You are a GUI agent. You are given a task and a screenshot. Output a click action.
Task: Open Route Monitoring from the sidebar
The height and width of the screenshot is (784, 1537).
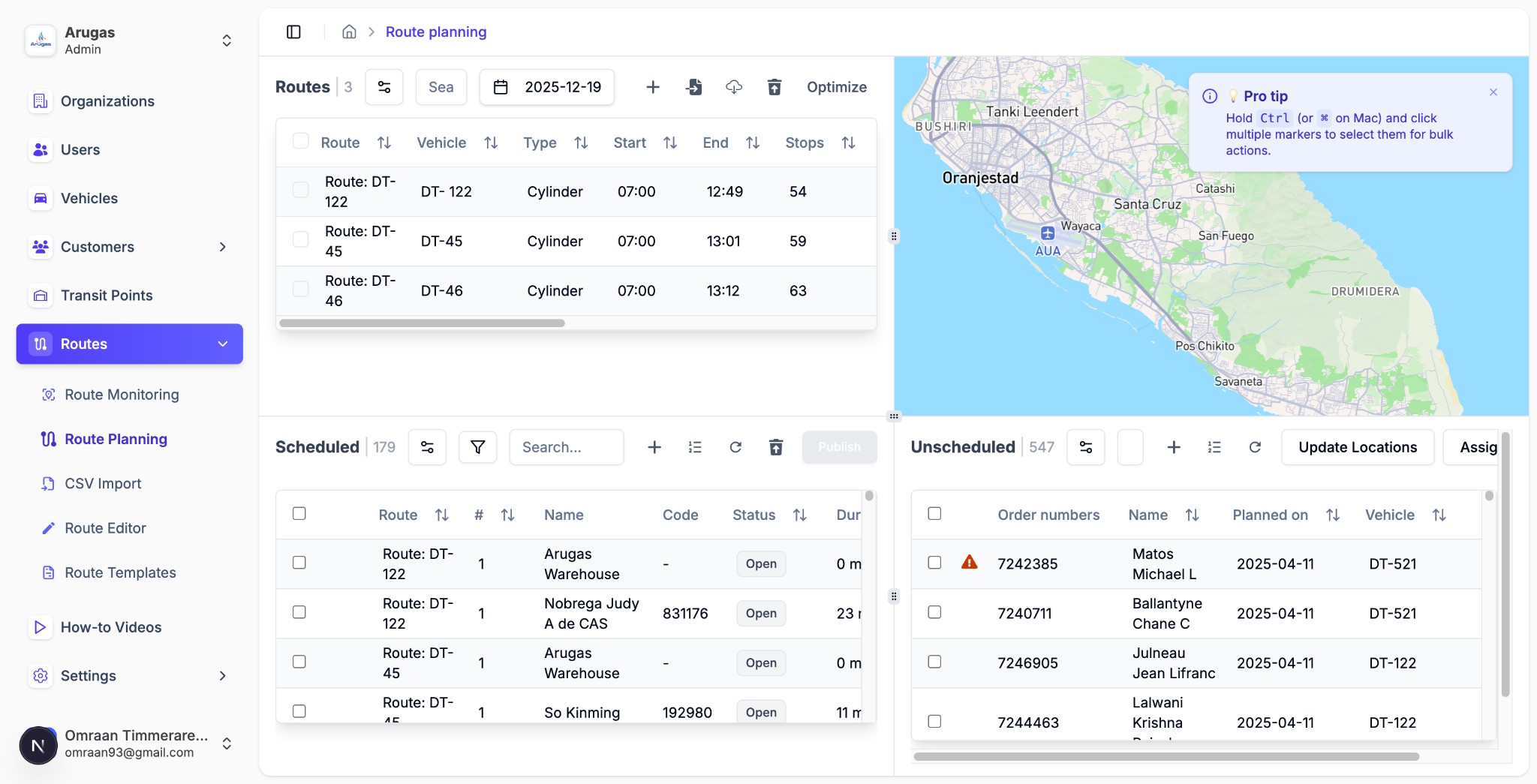120,394
